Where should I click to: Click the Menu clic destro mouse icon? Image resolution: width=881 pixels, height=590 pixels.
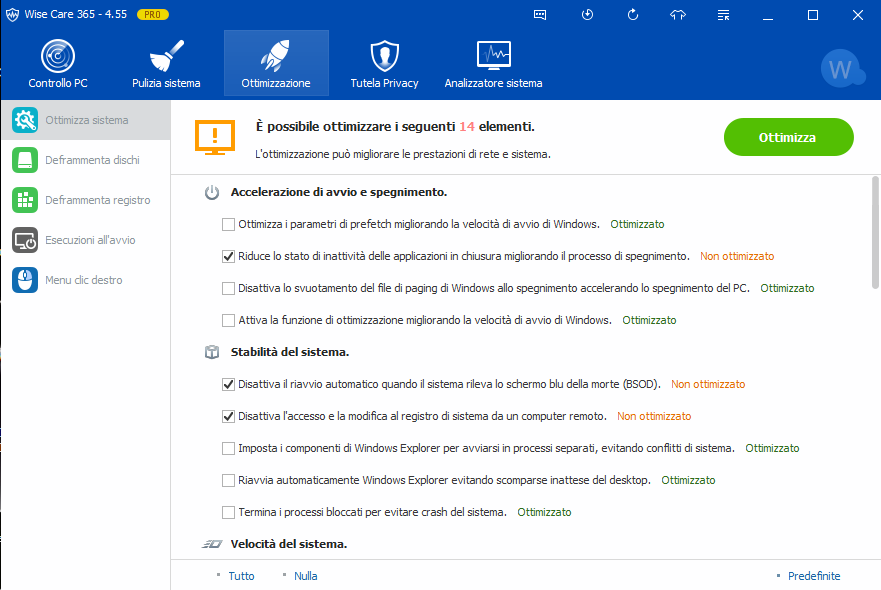coord(25,280)
